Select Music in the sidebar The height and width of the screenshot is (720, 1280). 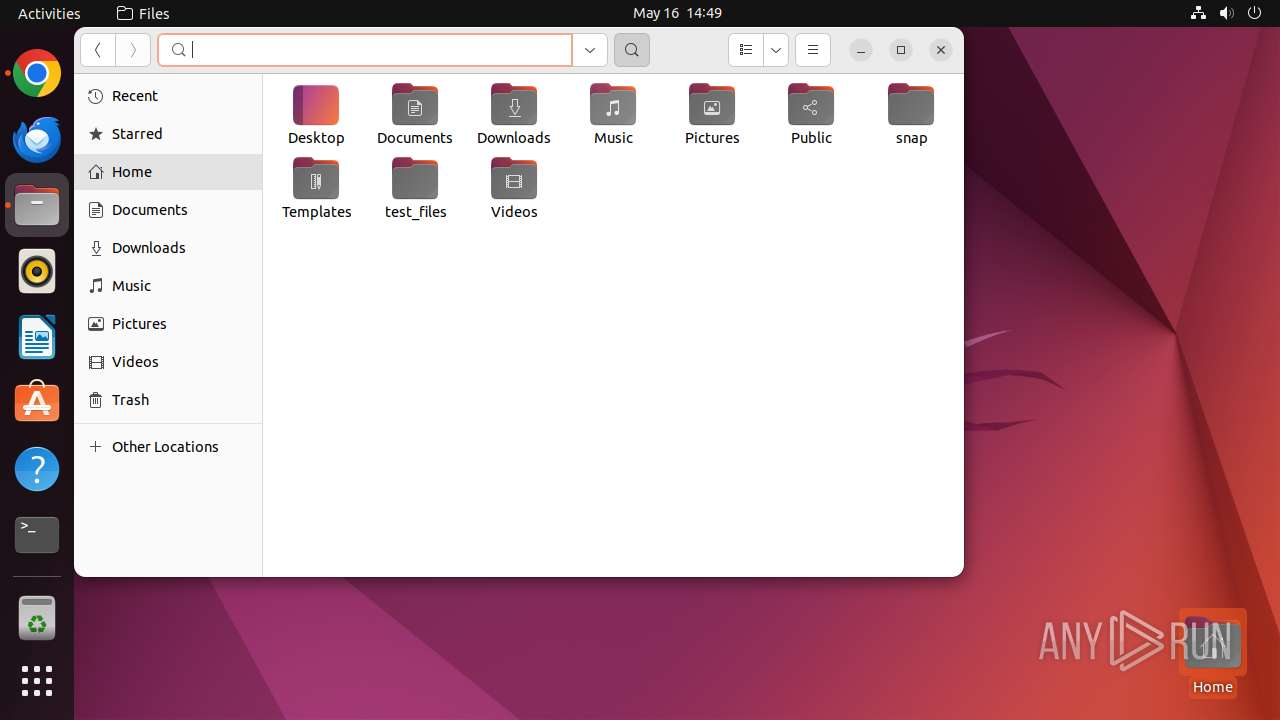(168, 286)
